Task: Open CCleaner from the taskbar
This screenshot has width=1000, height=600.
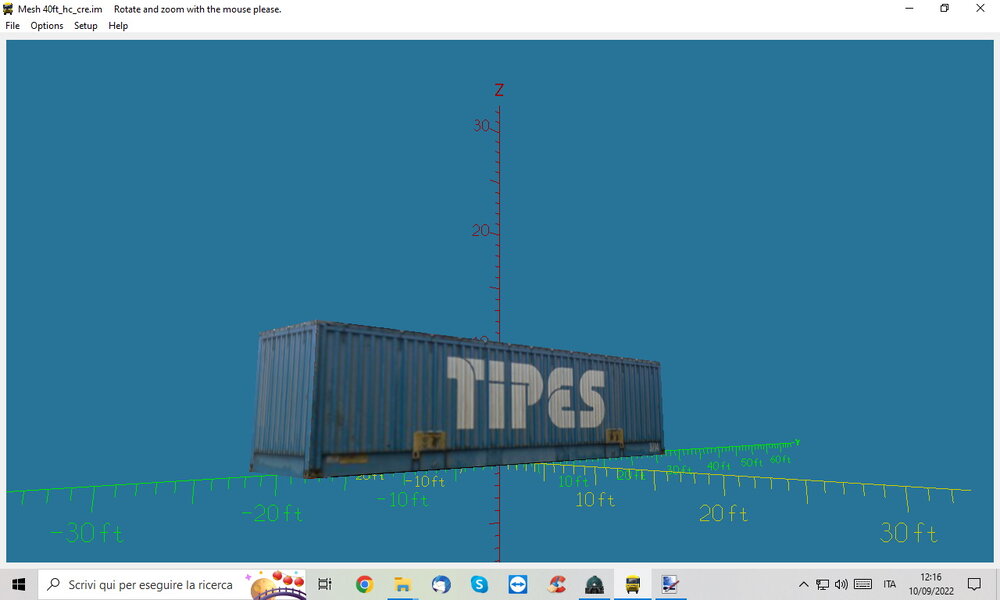Action: 556,584
